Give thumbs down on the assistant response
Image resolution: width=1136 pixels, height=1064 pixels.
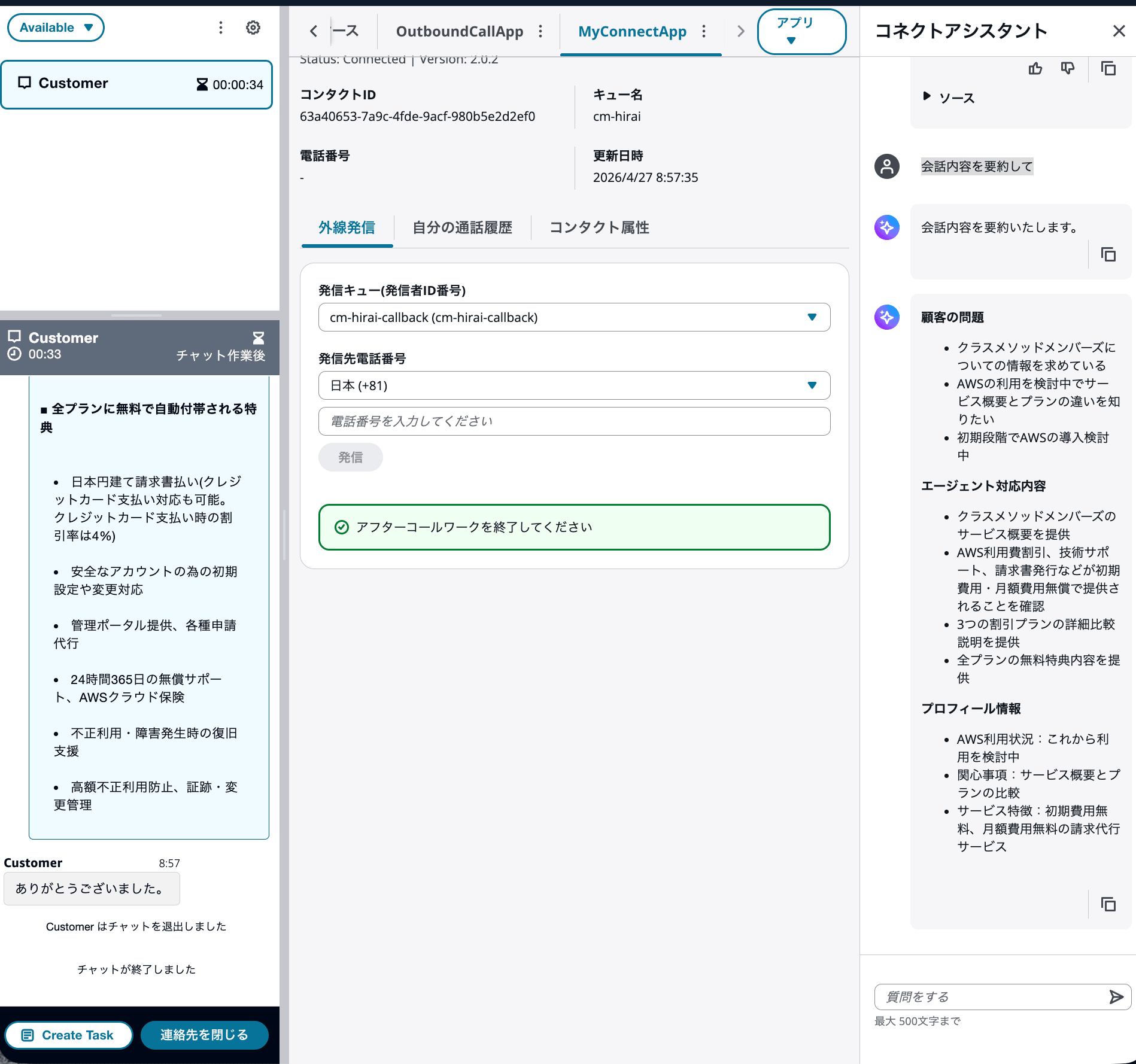[1068, 68]
